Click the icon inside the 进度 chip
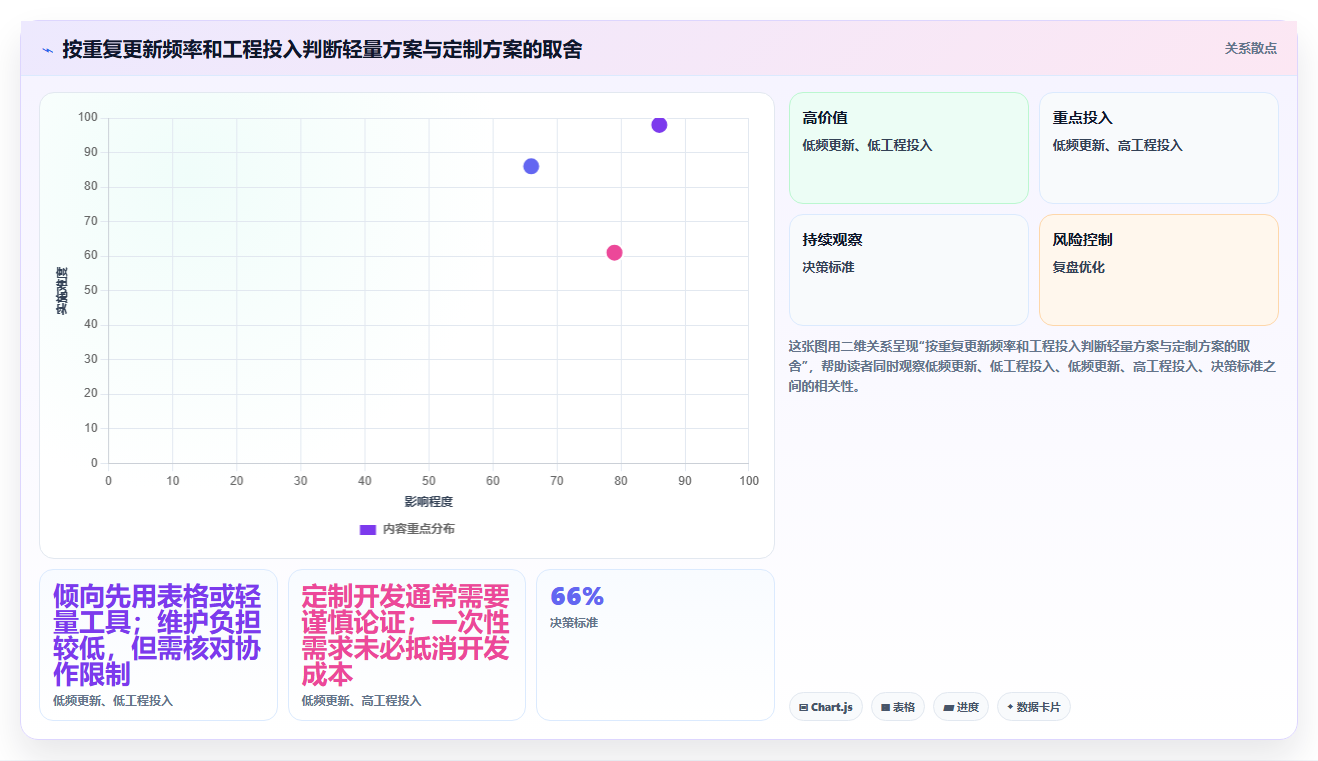The height and width of the screenshot is (761, 1318). pos(948,707)
